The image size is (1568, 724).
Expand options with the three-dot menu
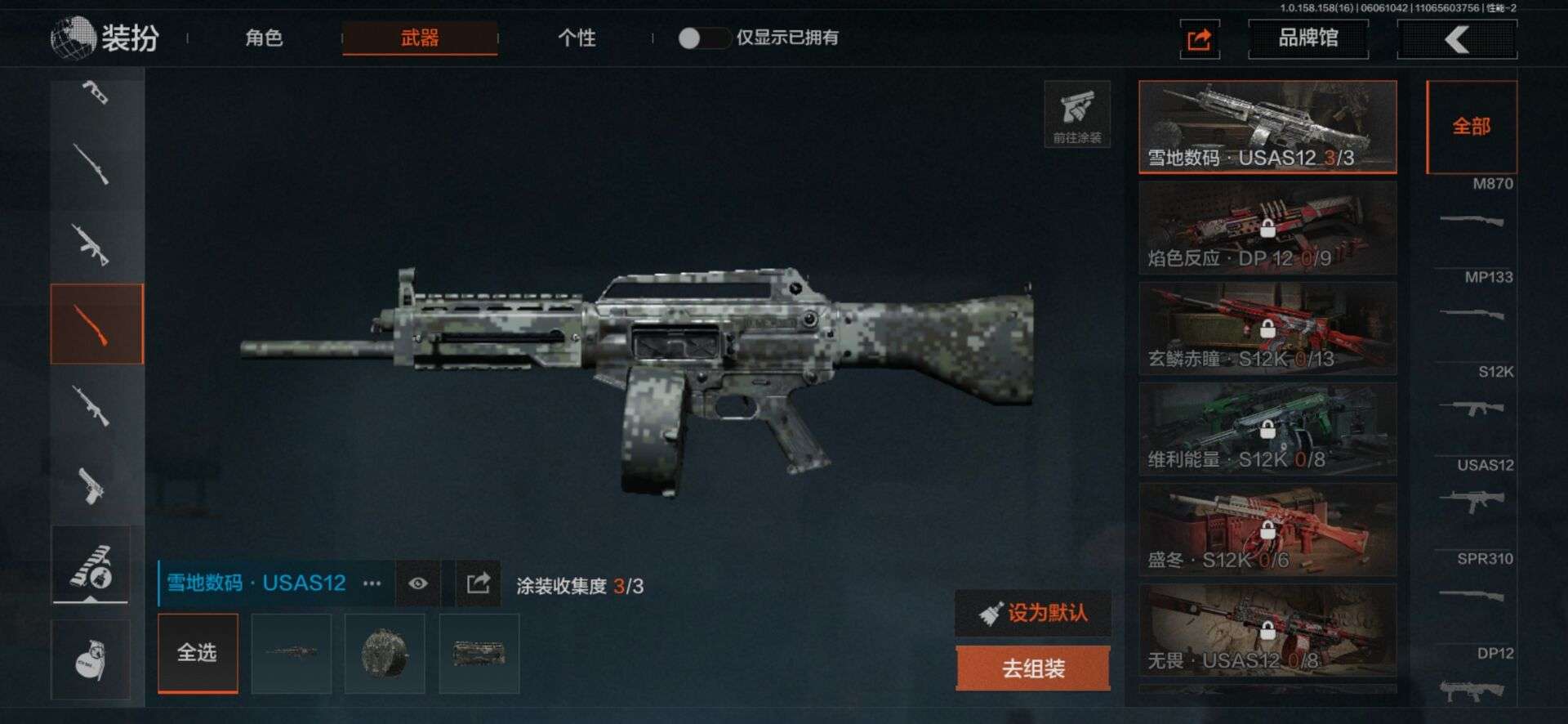point(372,583)
